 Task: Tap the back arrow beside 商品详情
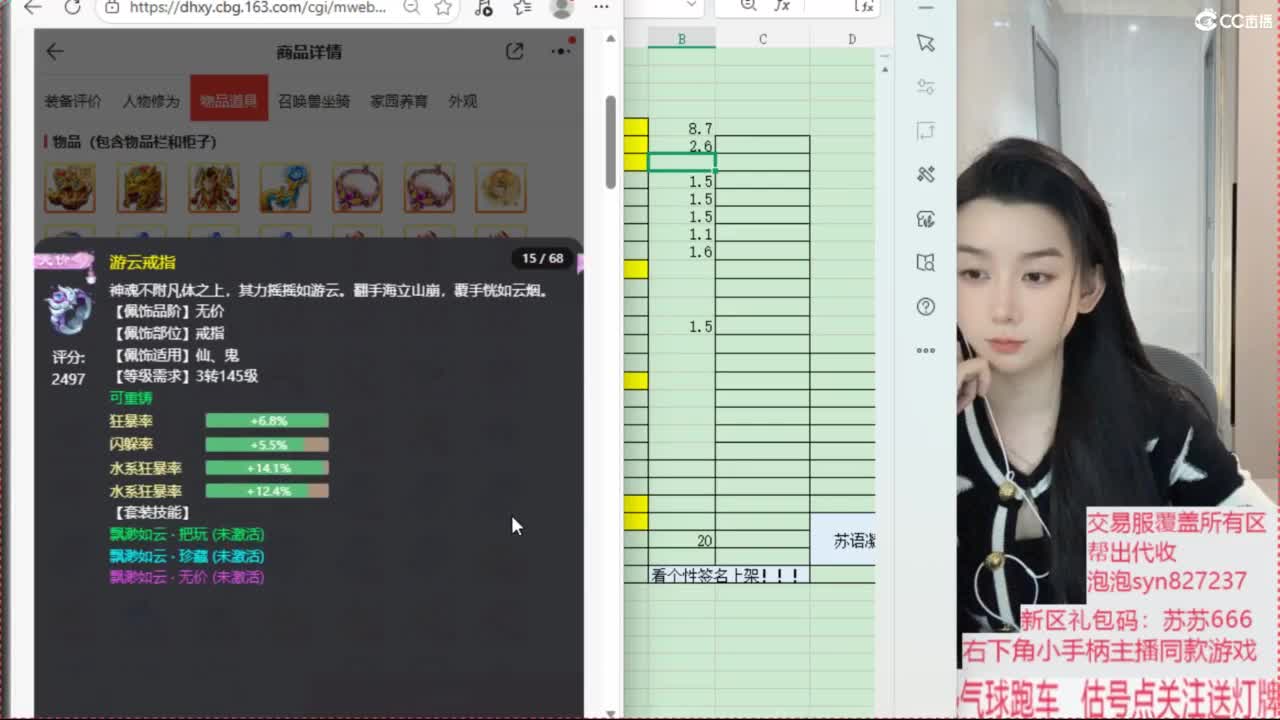[55, 52]
